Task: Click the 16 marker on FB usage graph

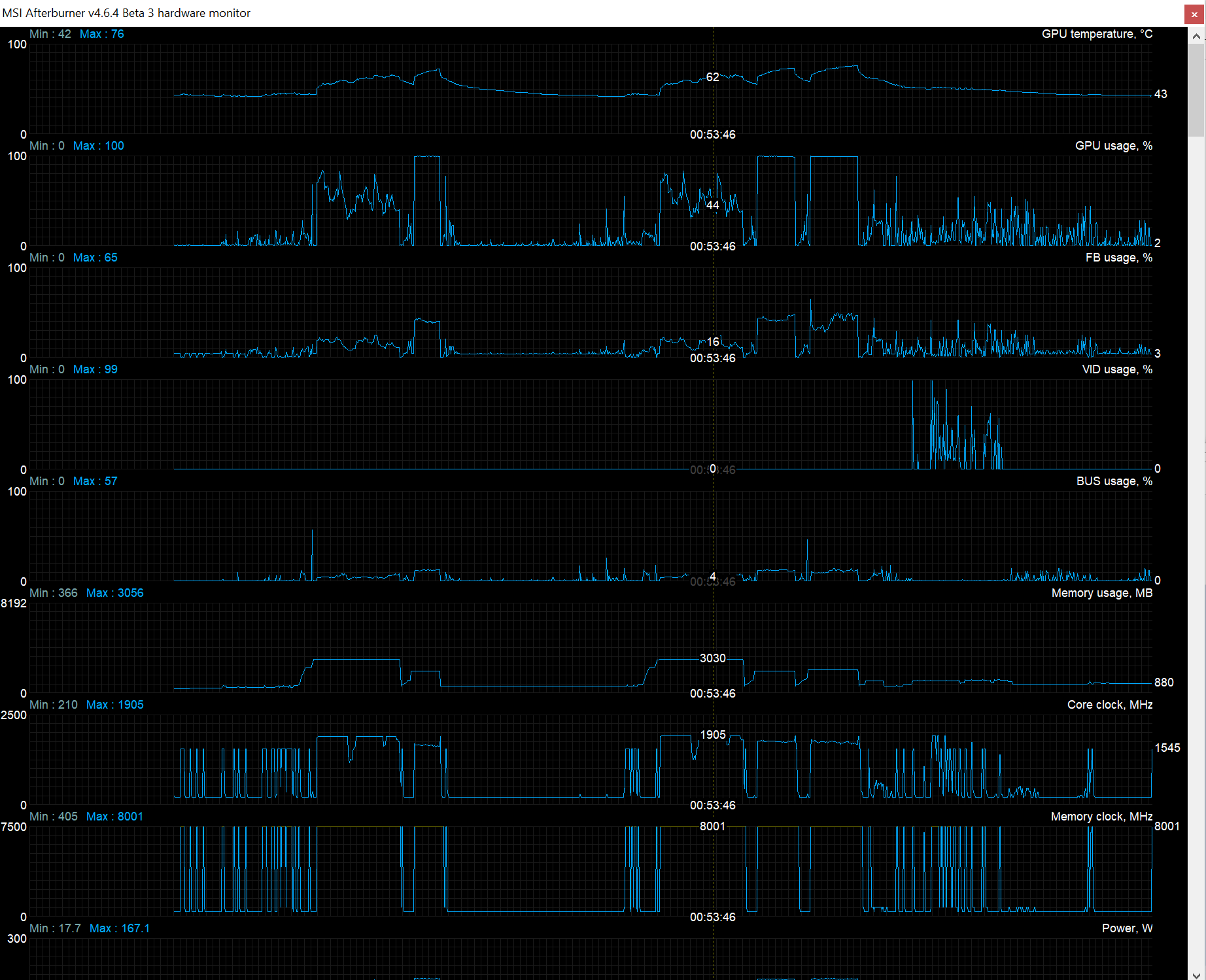Action: pyautogui.click(x=713, y=342)
